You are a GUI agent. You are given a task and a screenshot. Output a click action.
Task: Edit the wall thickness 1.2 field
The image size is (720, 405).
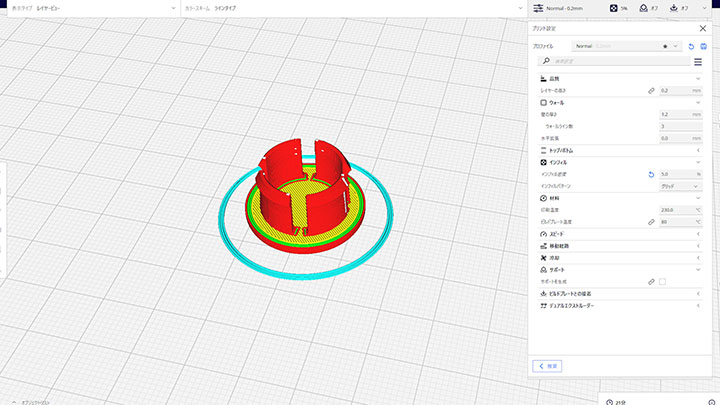[x=681, y=114]
